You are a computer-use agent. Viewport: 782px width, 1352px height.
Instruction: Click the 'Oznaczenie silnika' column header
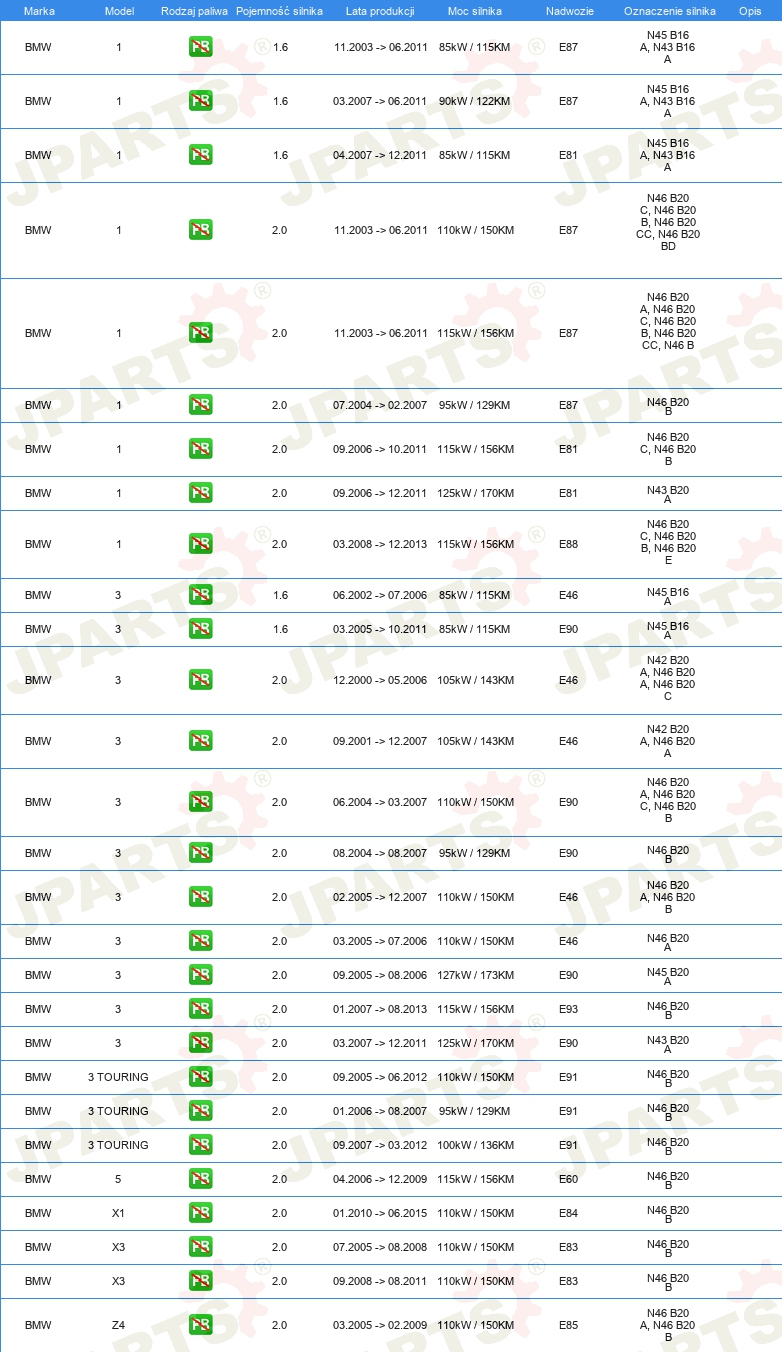point(669,10)
